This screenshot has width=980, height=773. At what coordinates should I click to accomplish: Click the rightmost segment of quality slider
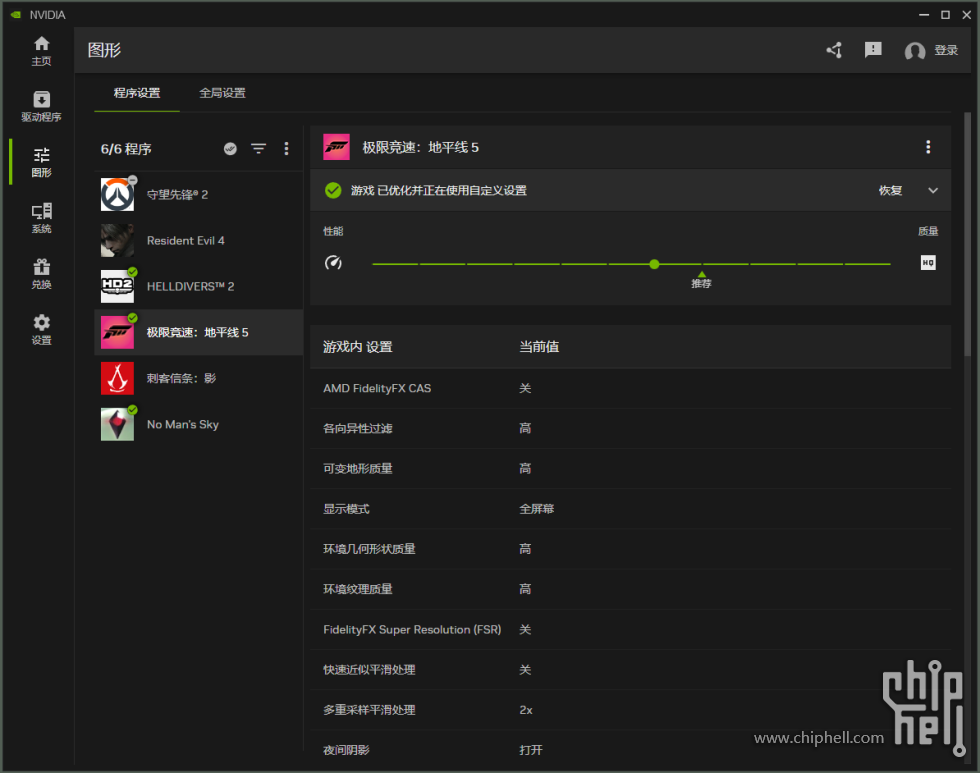(x=868, y=264)
